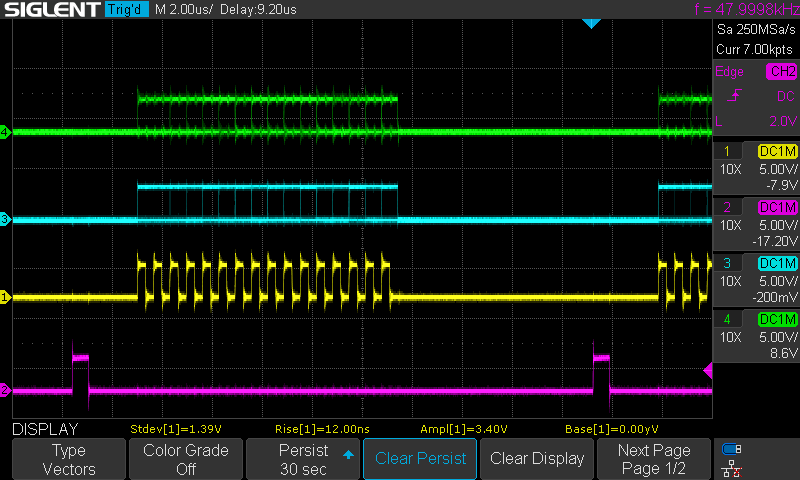
Task: Click the Rise[1]=12.00ns measurement
Action: (x=322, y=429)
